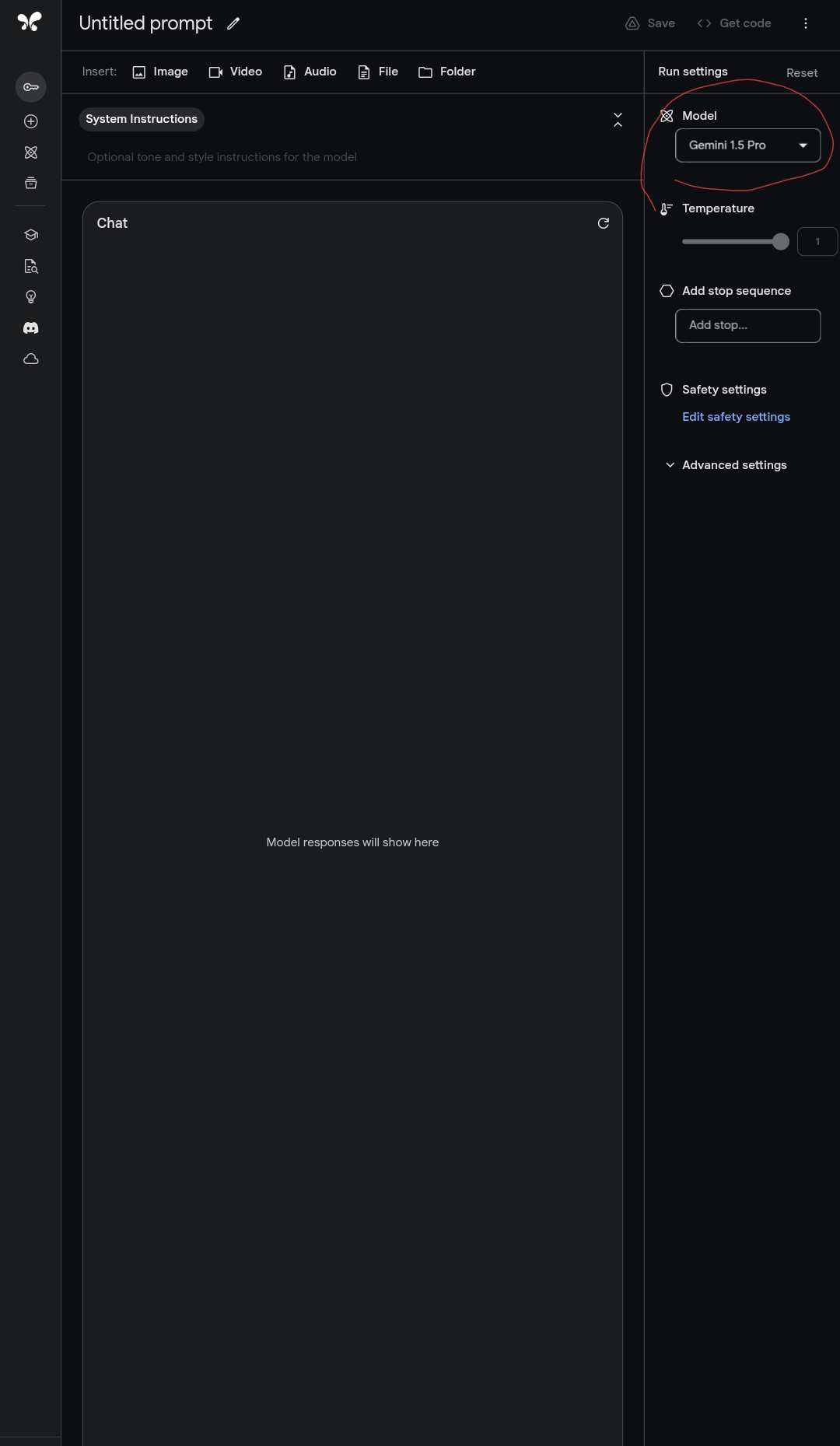The height and width of the screenshot is (1446, 840).
Task: Open the graduation cap tutorials icon
Action: (x=31, y=235)
